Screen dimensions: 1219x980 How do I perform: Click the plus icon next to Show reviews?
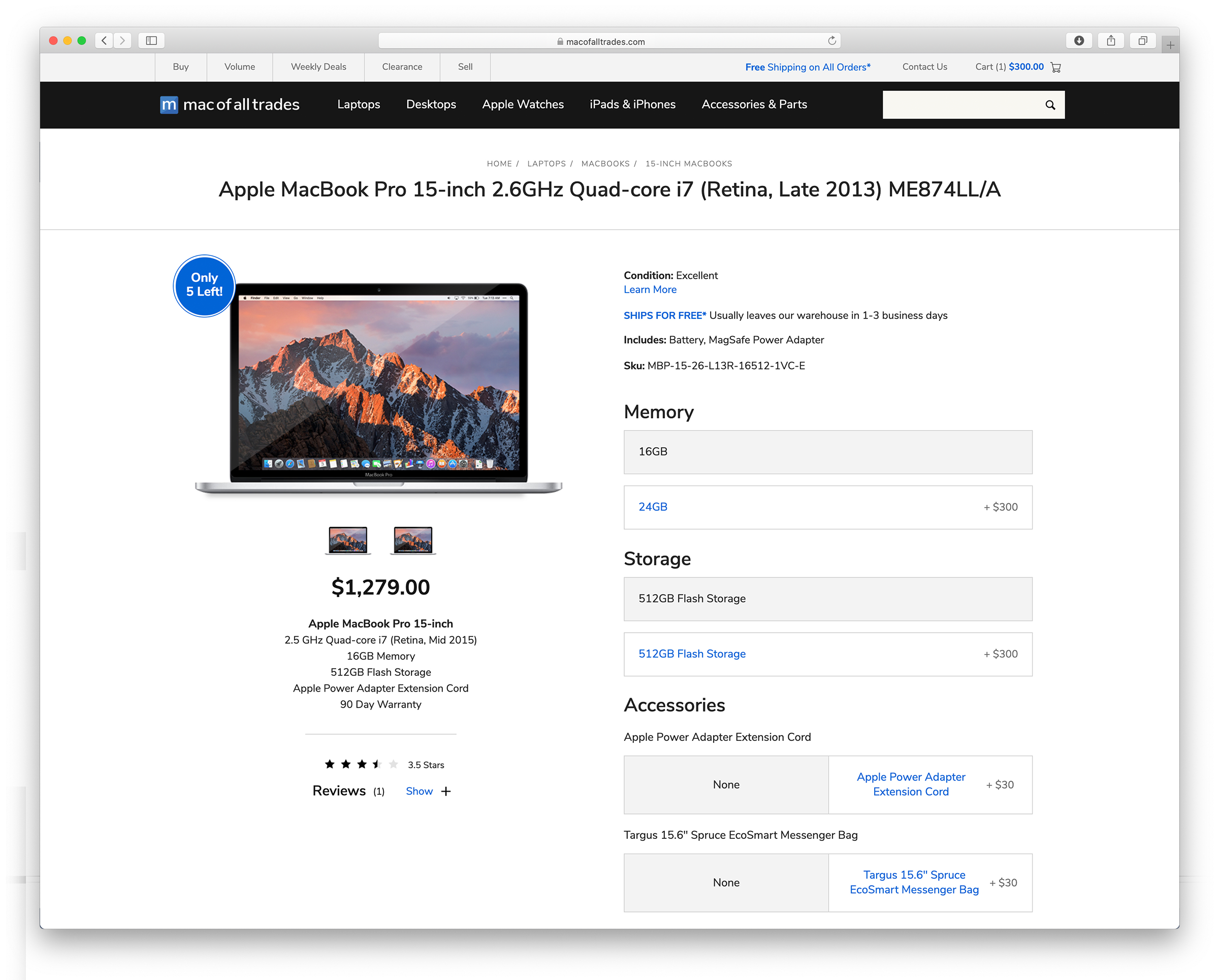[x=446, y=791]
